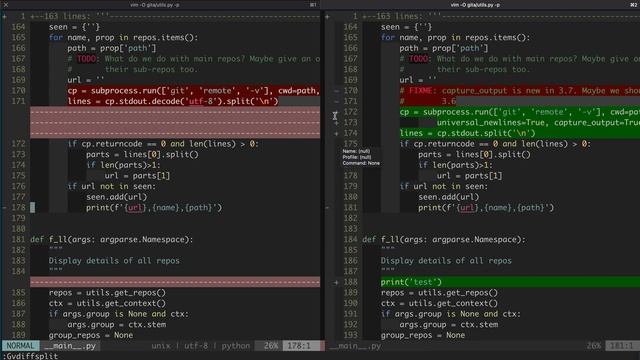Click the python filetype indicator
The width and height of the screenshot is (640, 360).
pos(236,346)
